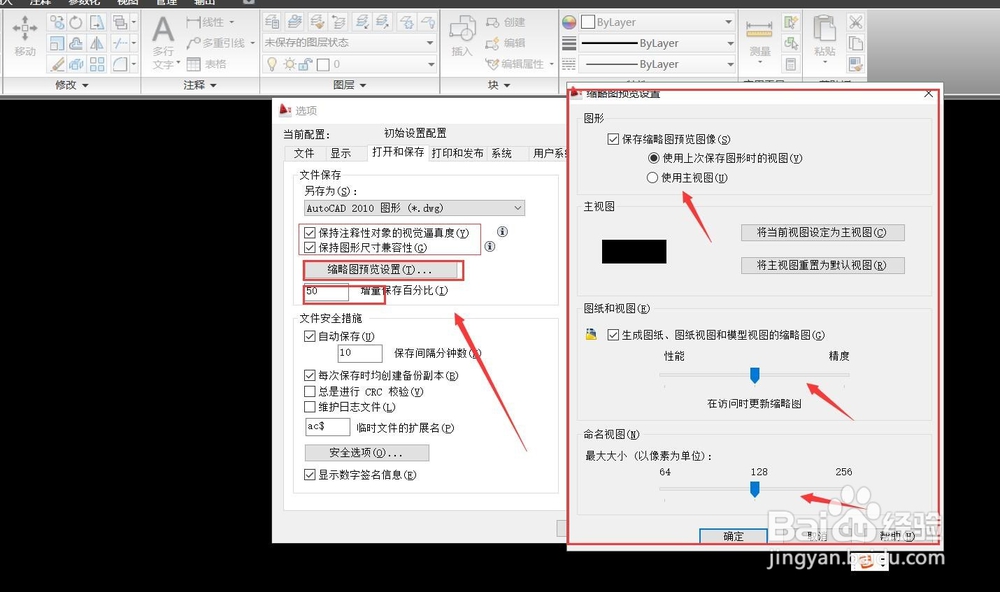Image resolution: width=1000 pixels, height=592 pixels.
Task: Switch to the 系统 tab
Action: click(502, 153)
